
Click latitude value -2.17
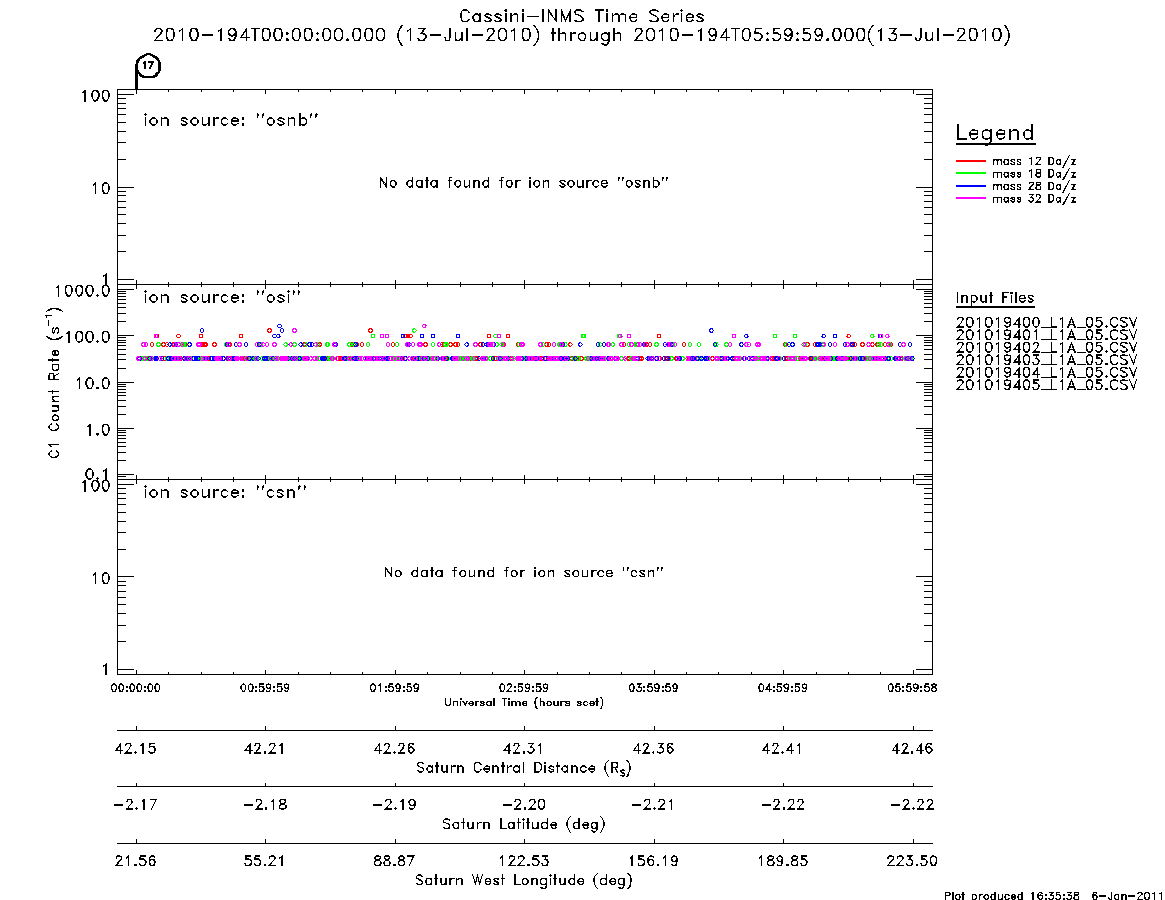pyautogui.click(x=136, y=805)
